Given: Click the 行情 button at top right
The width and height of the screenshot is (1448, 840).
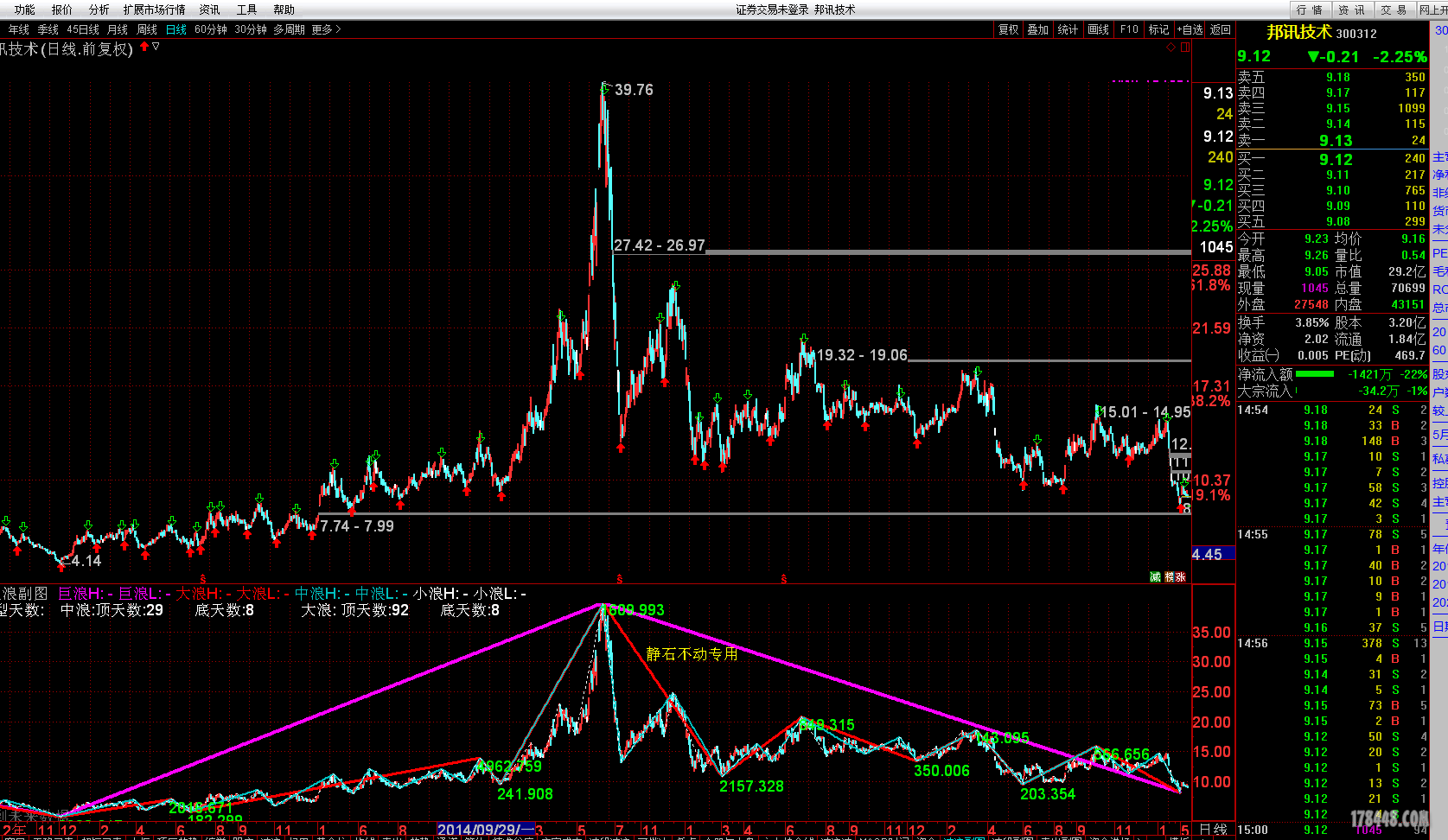Looking at the screenshot, I should coord(1309,10).
